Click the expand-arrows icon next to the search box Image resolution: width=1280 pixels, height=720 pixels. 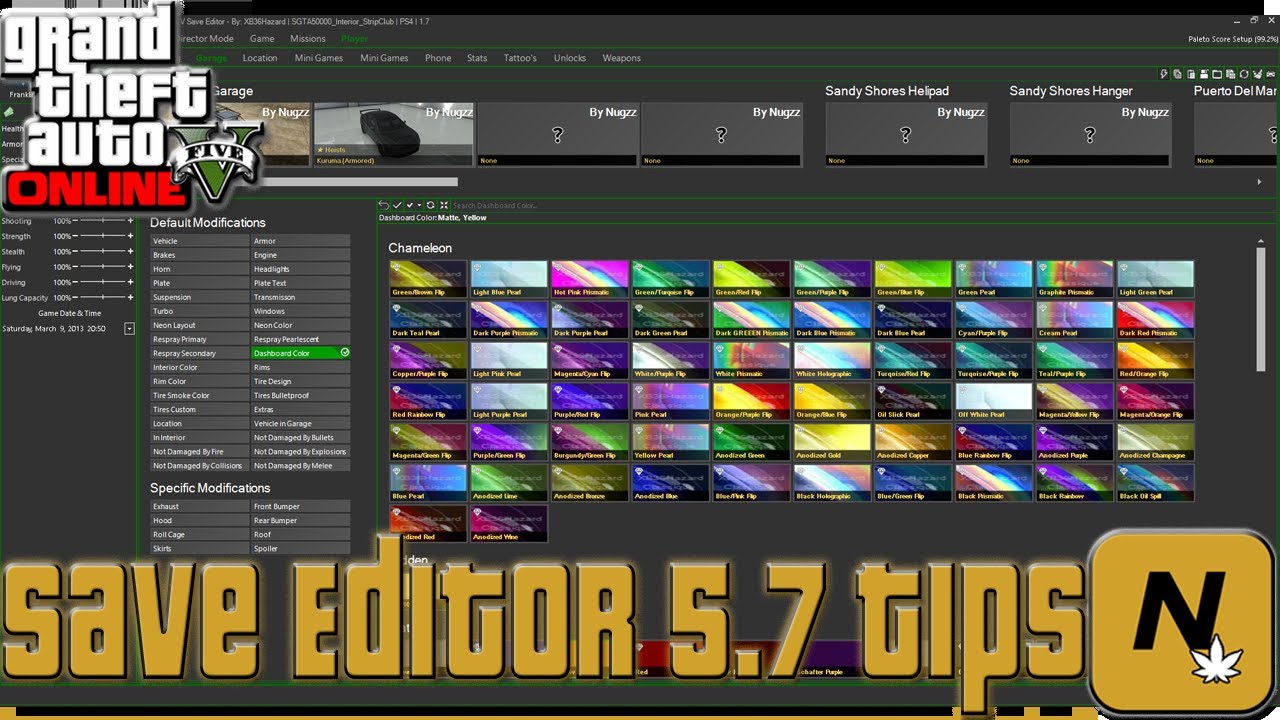point(444,205)
